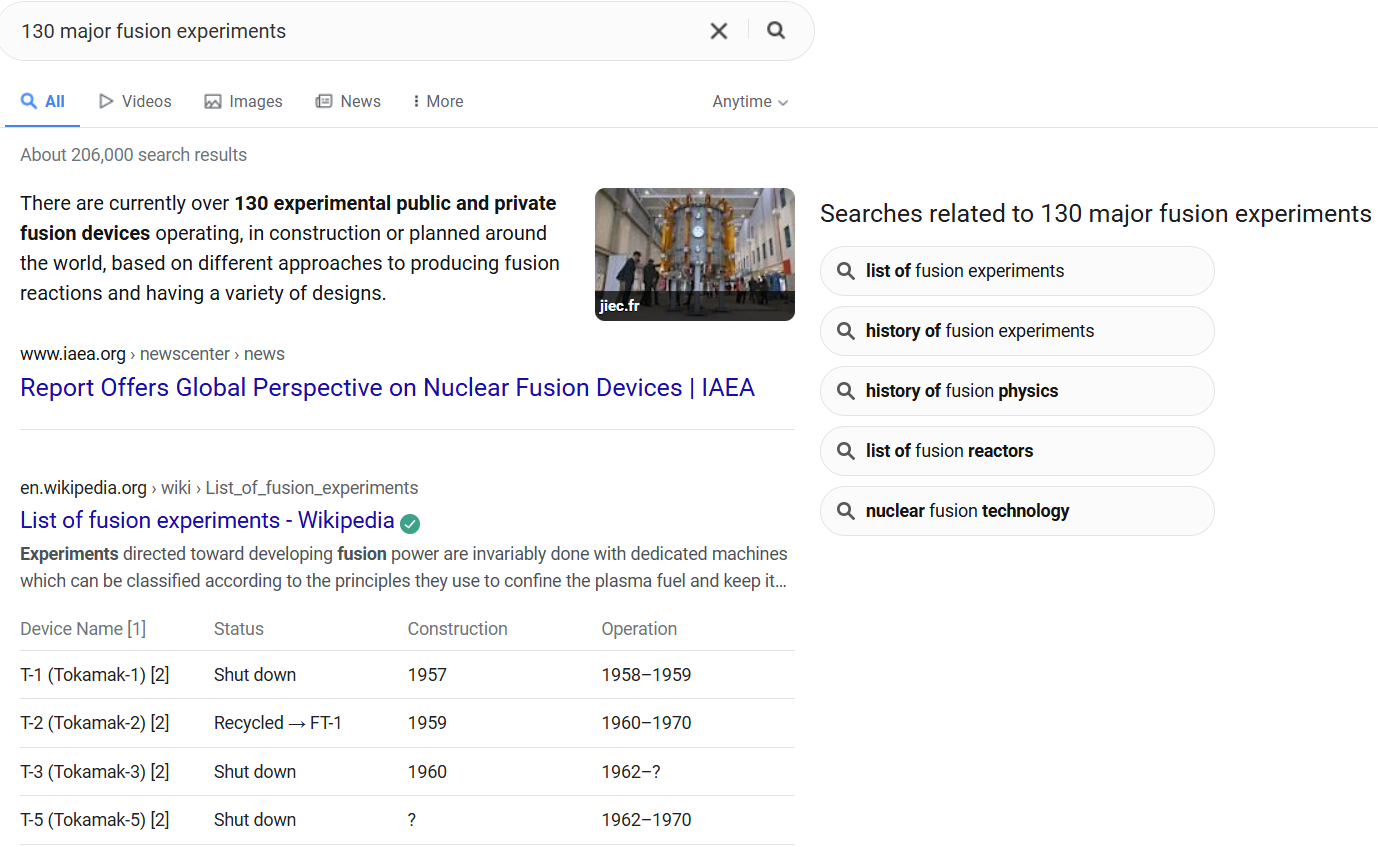Click inside the search input field

click(350, 31)
